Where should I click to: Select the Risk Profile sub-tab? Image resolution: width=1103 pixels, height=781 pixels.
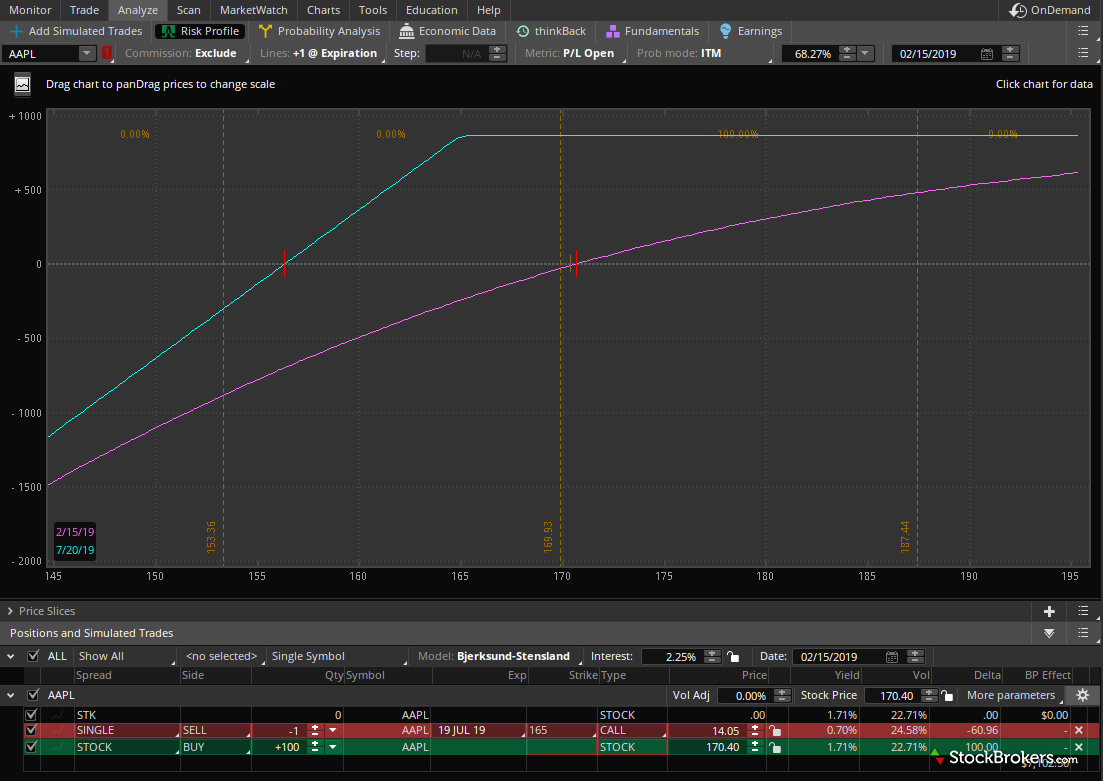200,31
